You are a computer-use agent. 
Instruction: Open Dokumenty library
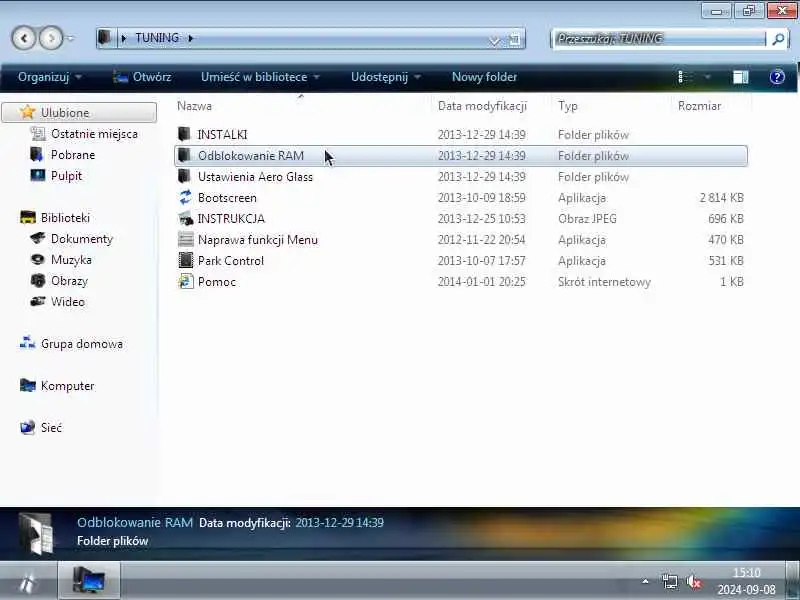tap(82, 239)
